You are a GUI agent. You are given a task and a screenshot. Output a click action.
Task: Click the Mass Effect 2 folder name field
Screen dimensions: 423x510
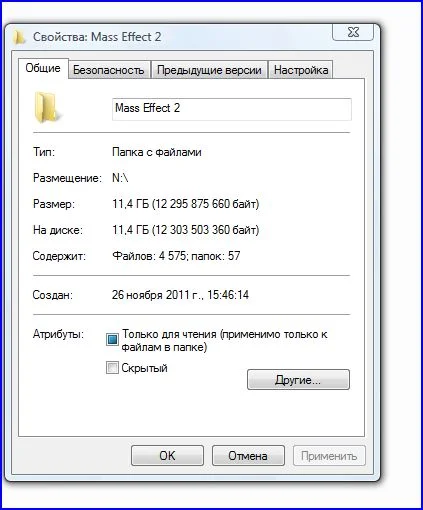tap(232, 109)
